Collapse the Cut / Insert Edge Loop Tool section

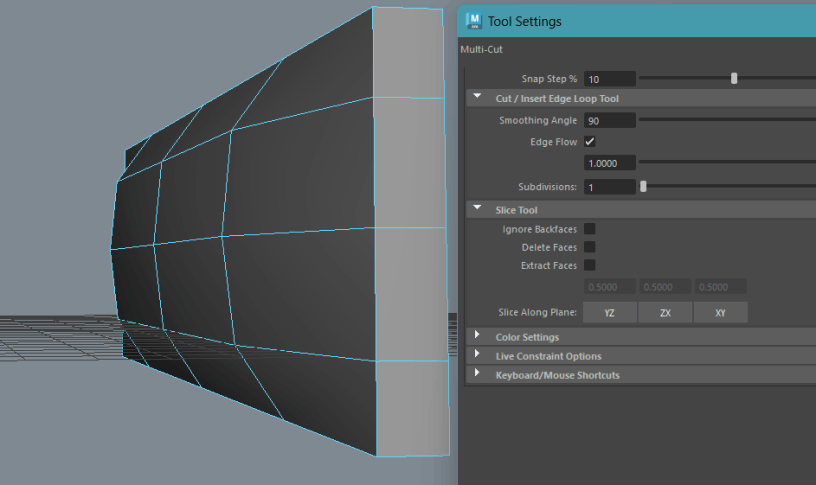(x=477, y=98)
